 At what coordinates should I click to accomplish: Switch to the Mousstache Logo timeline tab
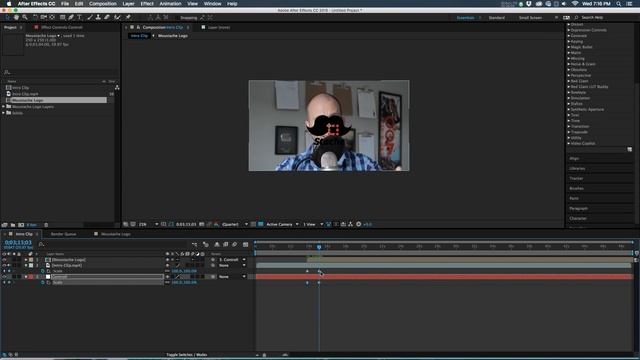(116, 234)
